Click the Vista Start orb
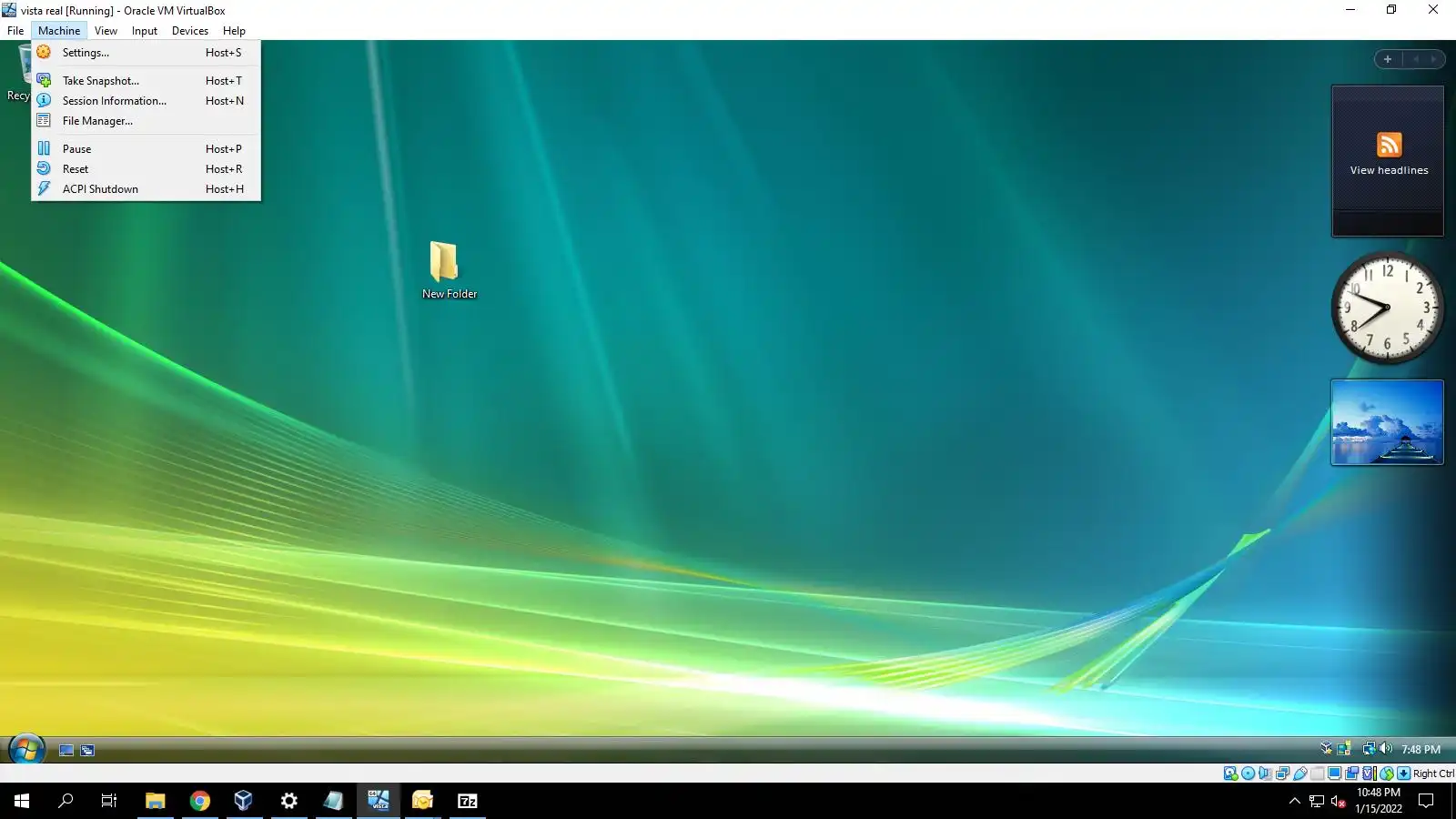The image size is (1456, 819). tap(26, 750)
